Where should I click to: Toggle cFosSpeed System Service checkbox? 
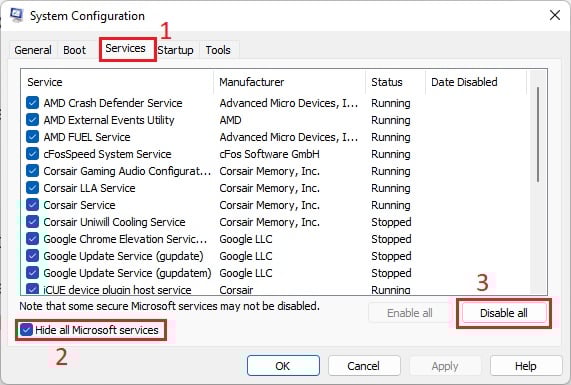(x=32, y=154)
